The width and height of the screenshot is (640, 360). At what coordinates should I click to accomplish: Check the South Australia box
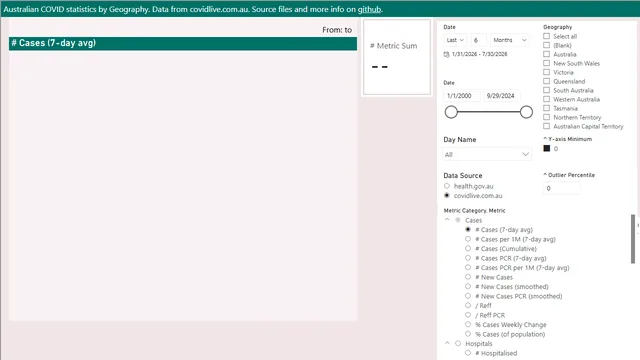pyautogui.click(x=547, y=90)
